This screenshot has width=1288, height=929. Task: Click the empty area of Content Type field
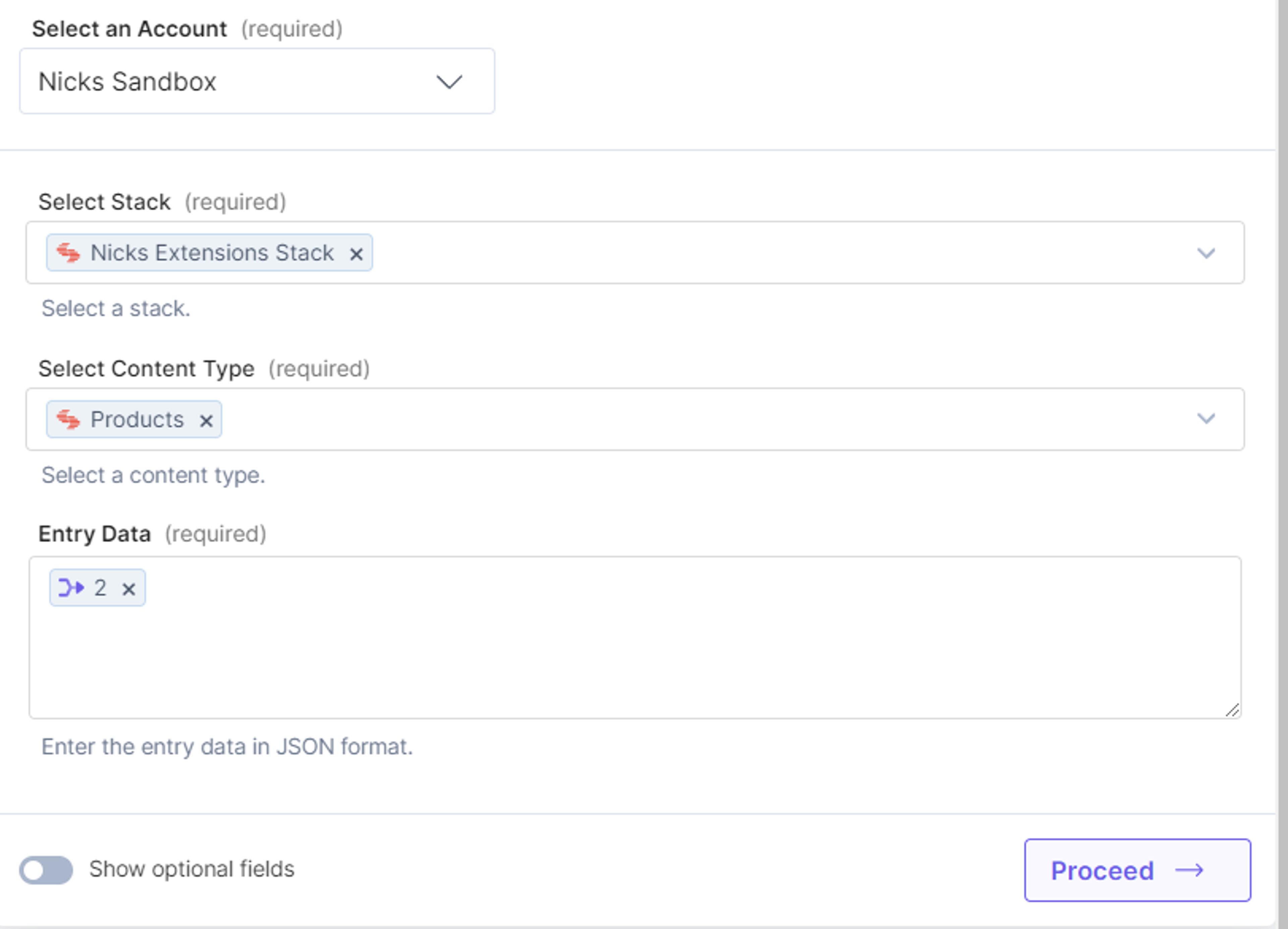click(704, 420)
